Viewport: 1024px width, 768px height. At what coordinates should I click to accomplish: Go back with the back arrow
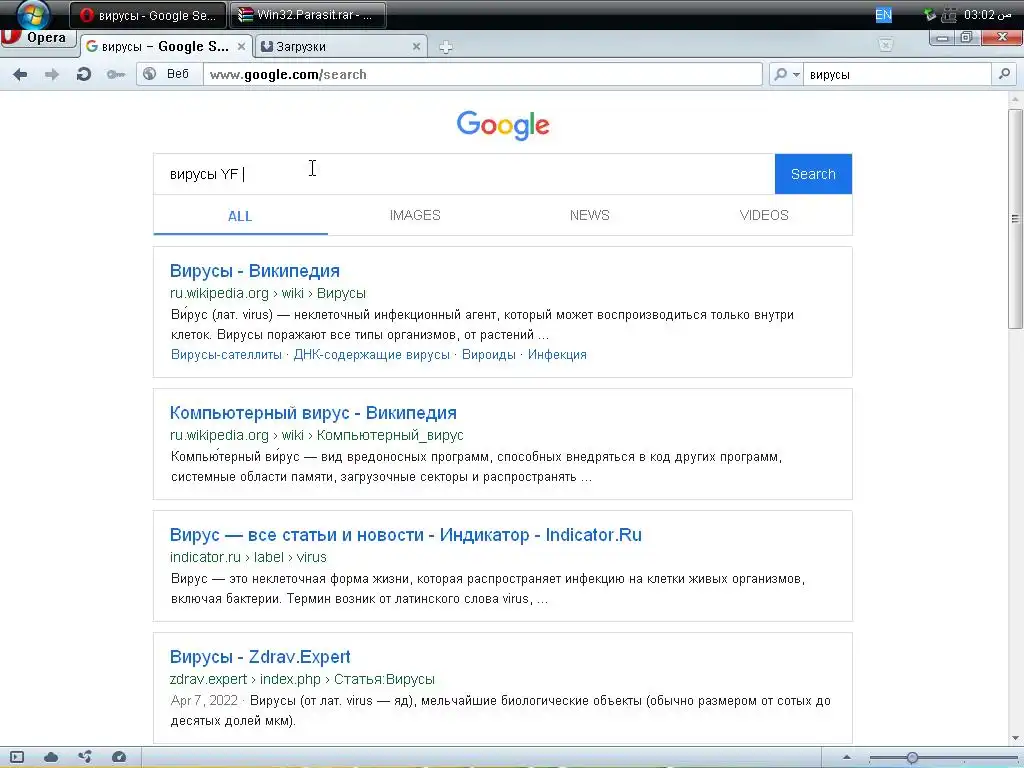(x=20, y=74)
